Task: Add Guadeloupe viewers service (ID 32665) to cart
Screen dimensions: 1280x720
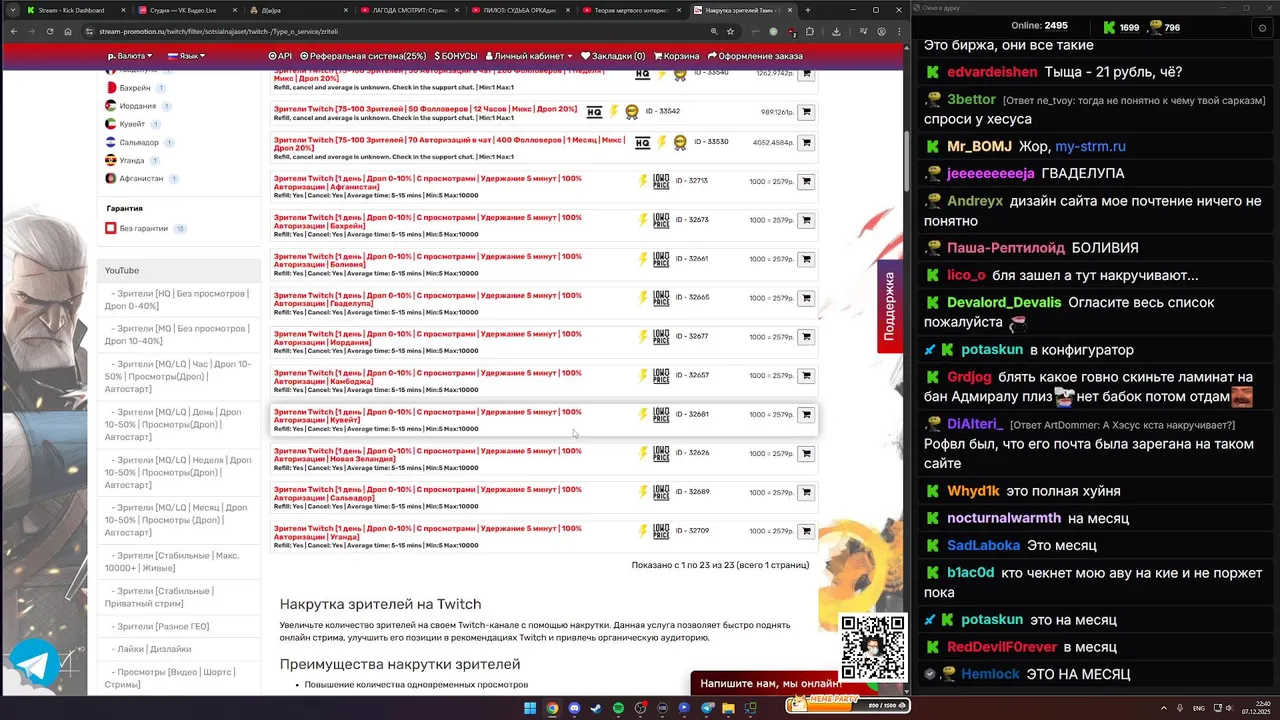Action: 806,298
